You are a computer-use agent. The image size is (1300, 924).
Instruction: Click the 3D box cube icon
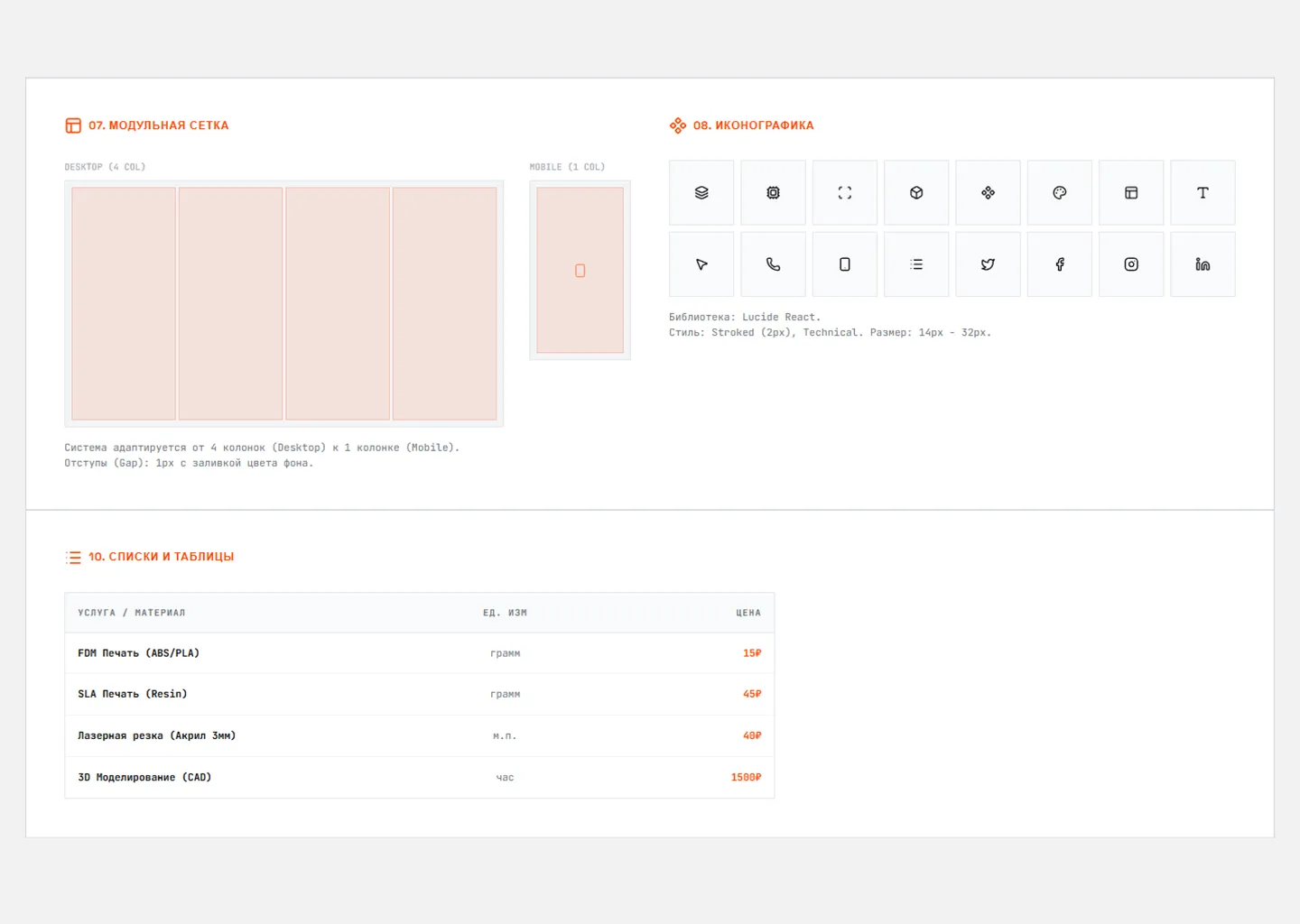coord(916,193)
